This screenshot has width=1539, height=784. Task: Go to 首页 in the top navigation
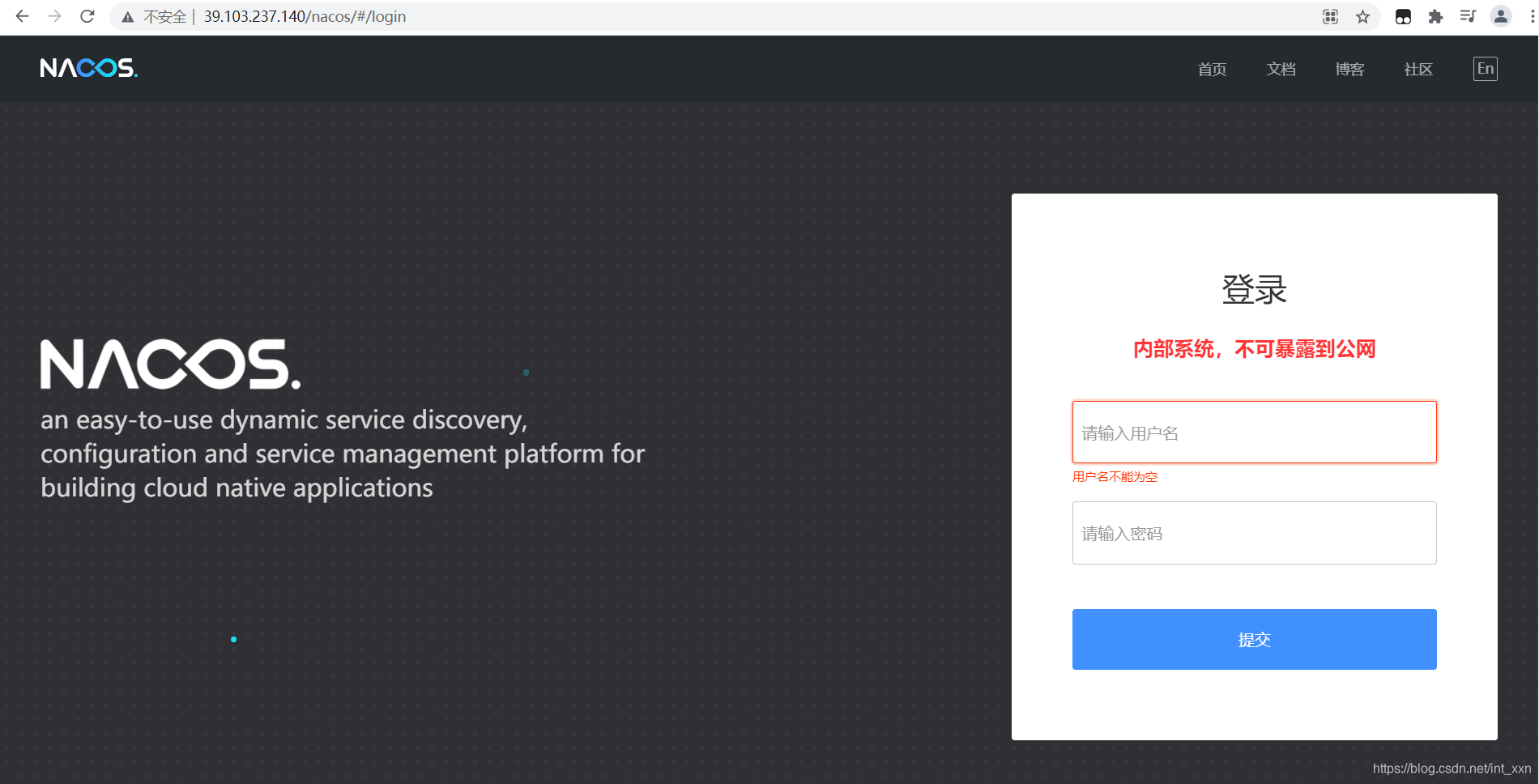[x=1212, y=70]
